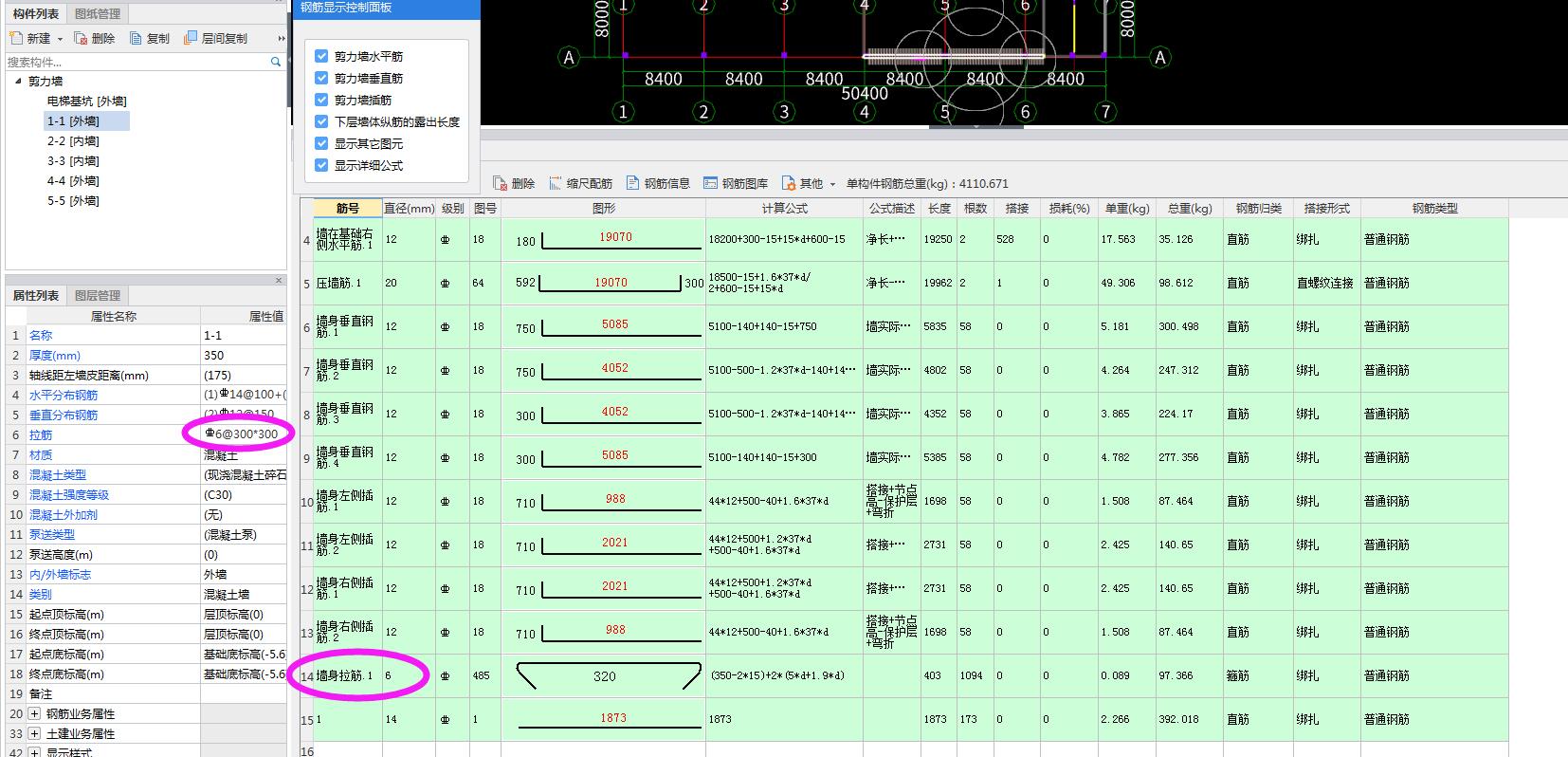Image resolution: width=1568 pixels, height=757 pixels.
Task: Click the 直径(mm) column header
Action: [410, 209]
